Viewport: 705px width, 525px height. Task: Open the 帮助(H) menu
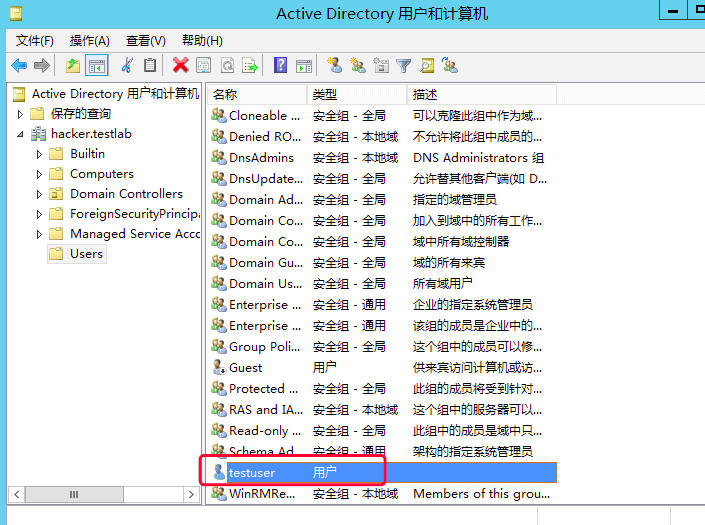point(202,41)
